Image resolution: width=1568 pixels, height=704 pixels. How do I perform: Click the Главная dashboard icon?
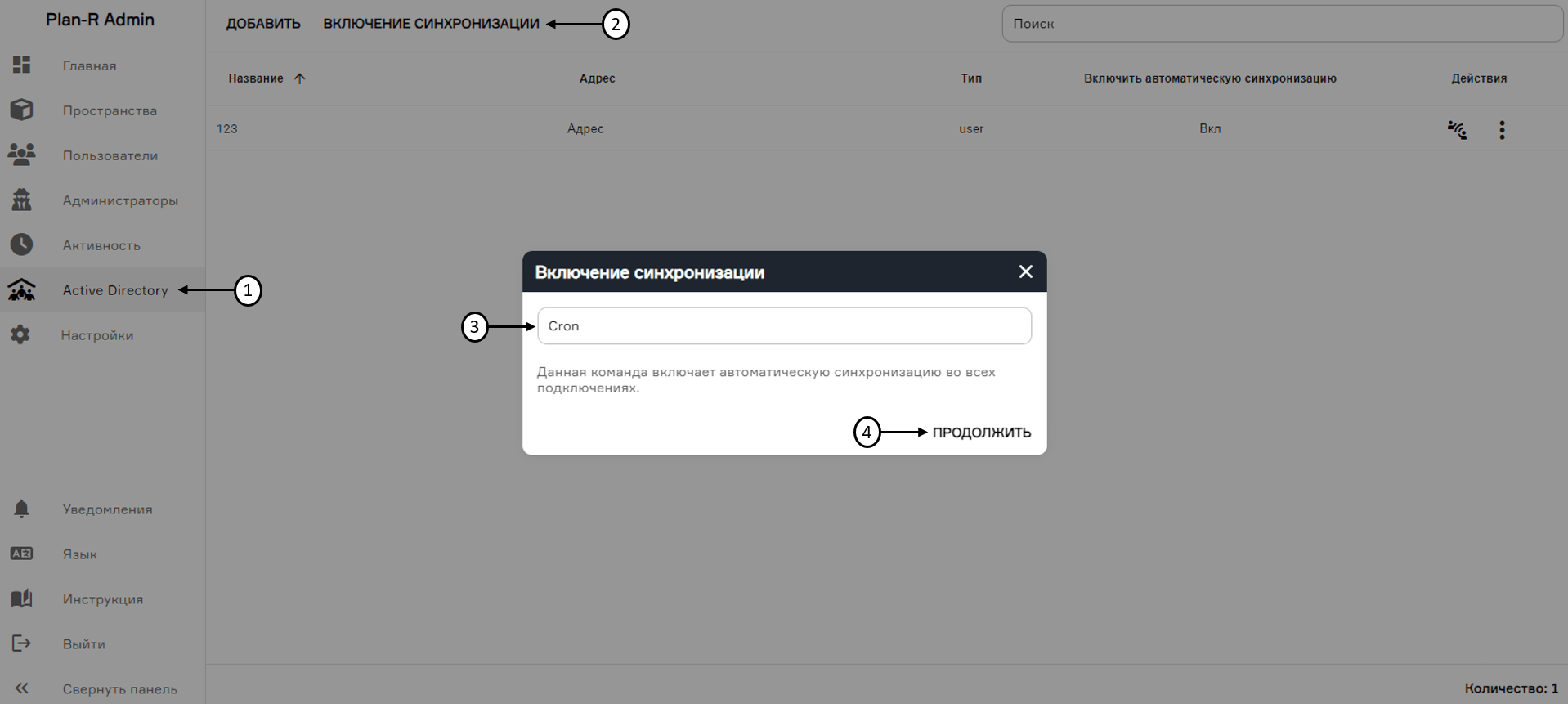point(21,65)
